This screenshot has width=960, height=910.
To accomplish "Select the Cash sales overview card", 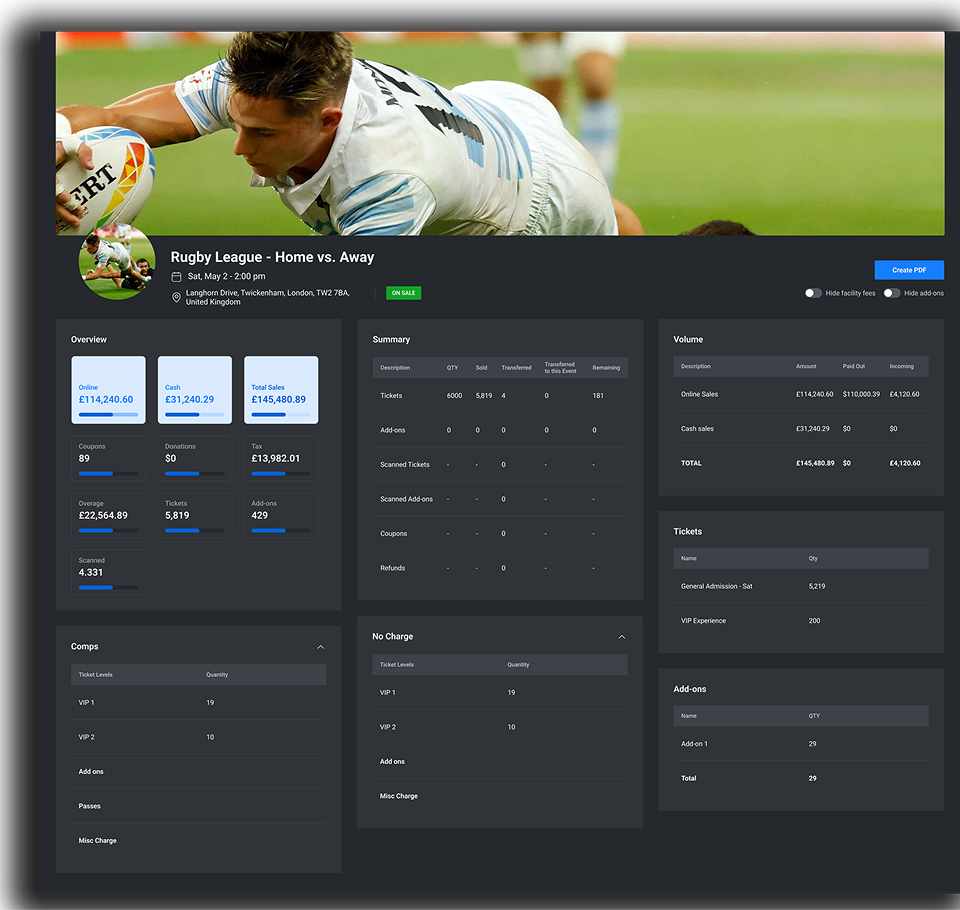I will point(194,390).
